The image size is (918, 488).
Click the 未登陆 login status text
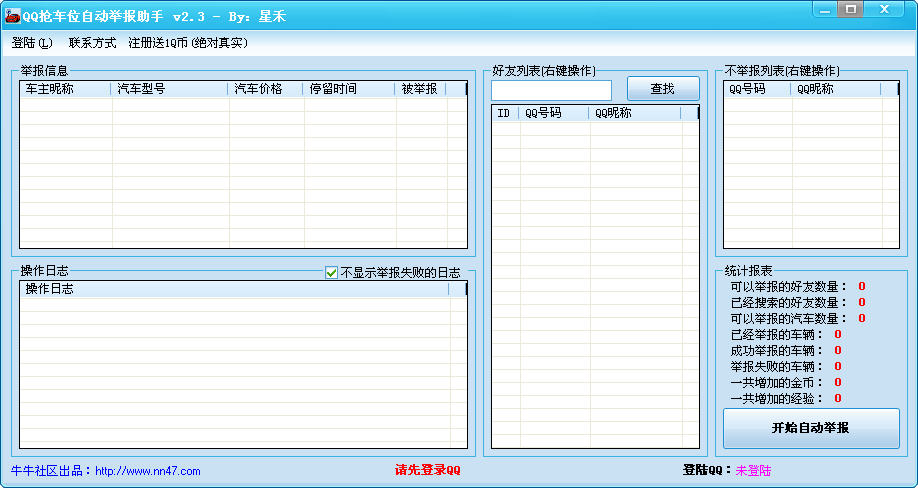(753, 470)
